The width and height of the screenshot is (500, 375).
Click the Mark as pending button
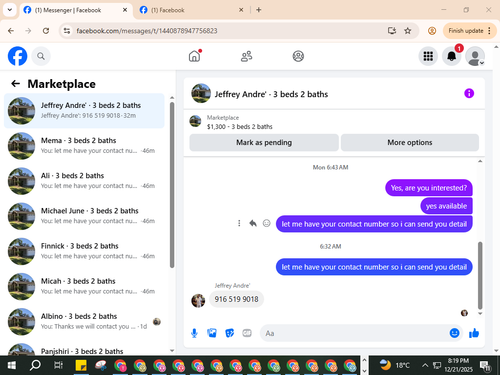[264, 143]
